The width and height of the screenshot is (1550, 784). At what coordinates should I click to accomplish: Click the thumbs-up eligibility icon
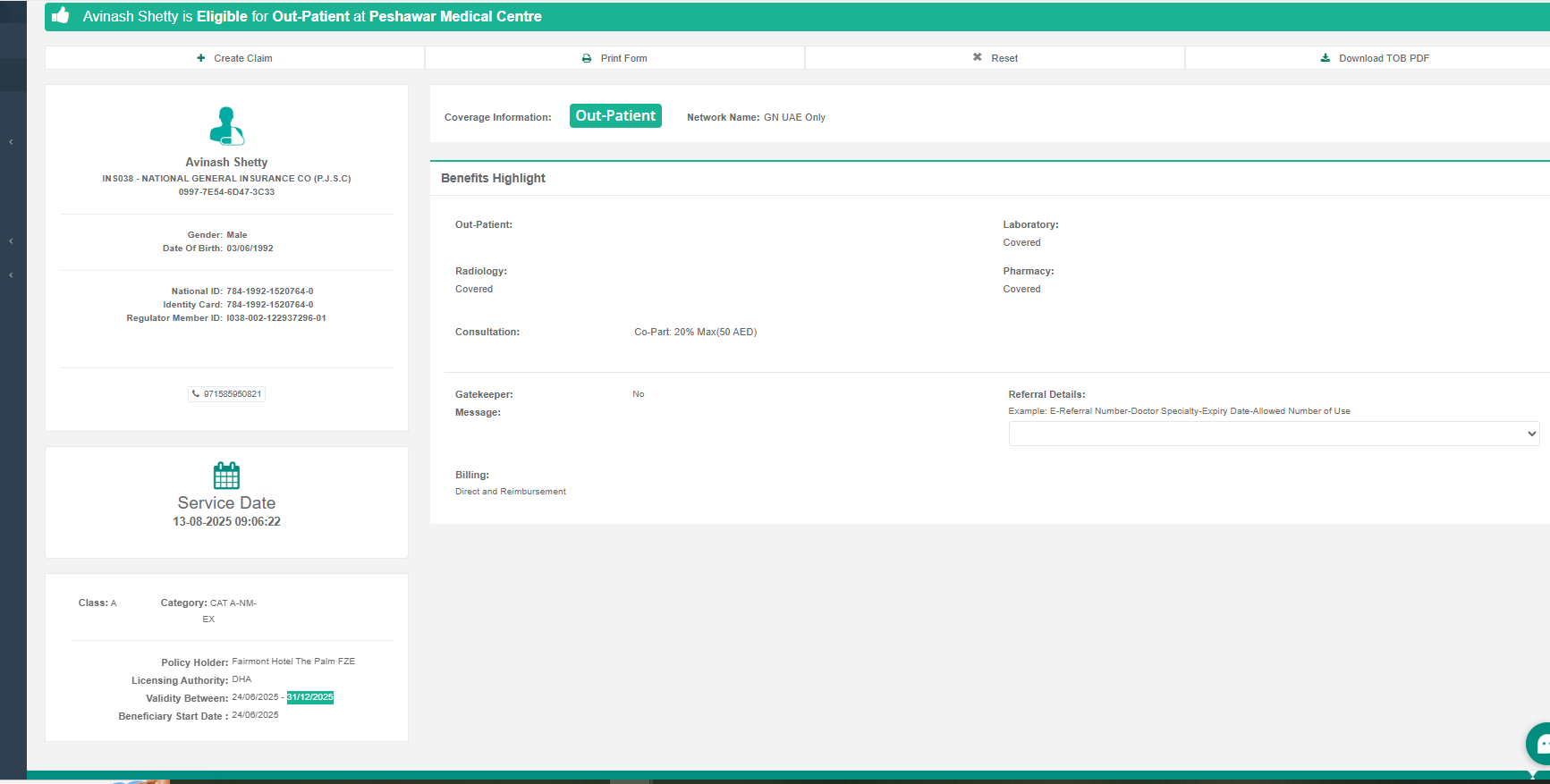pyautogui.click(x=61, y=15)
